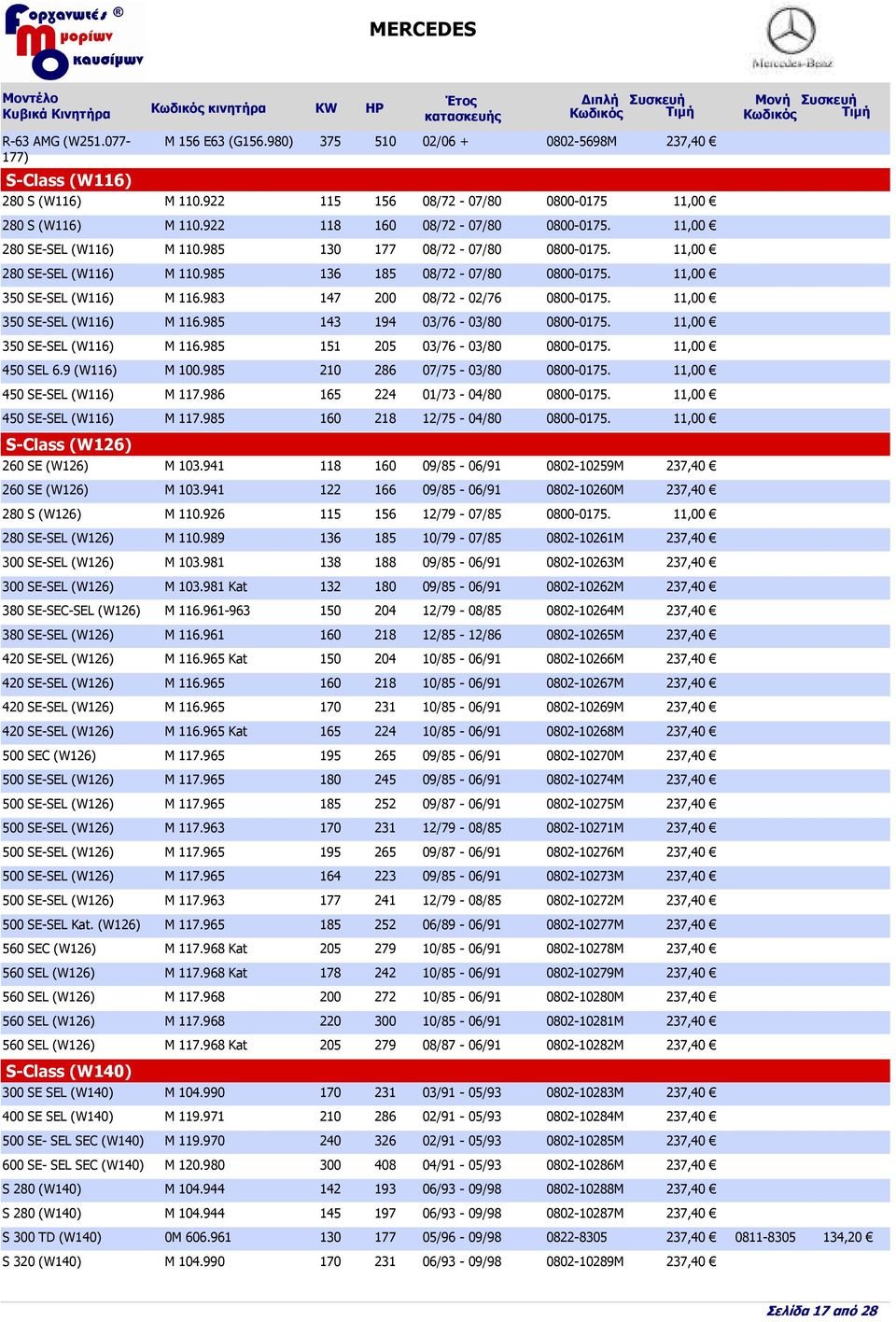This screenshot has height=1322, width=896.
Task: Click the S 320 (W140) model cell
Action: [41, 1262]
